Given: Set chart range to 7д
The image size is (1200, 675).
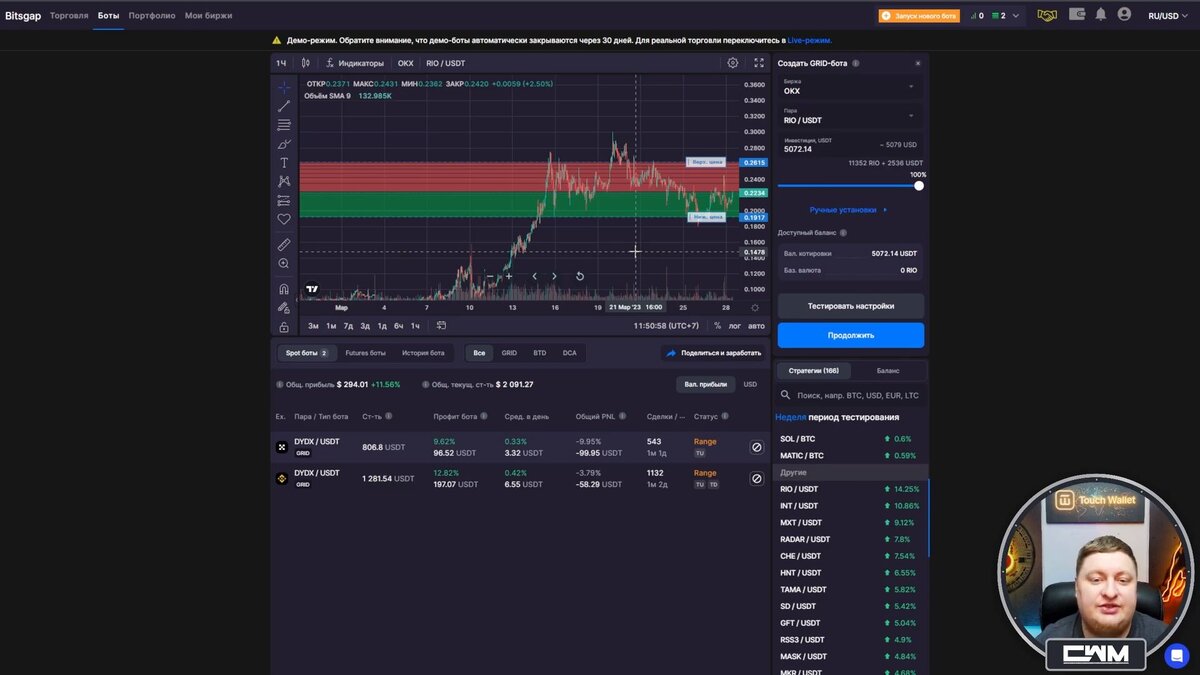Looking at the screenshot, I should click(x=348, y=325).
